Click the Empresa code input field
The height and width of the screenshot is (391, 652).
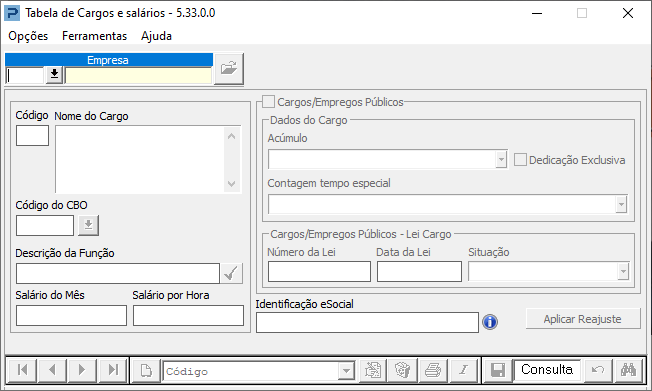pos(25,75)
